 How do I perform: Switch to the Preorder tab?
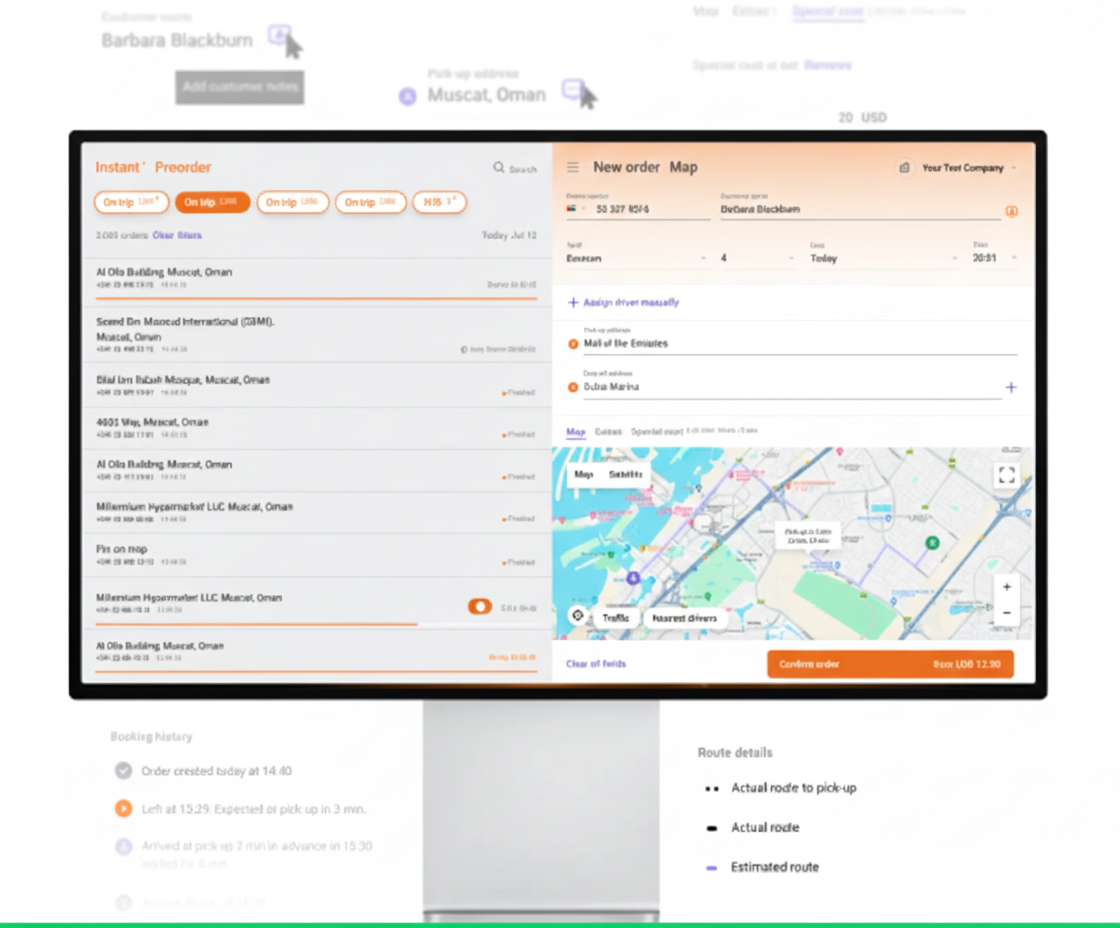pyautogui.click(x=183, y=167)
